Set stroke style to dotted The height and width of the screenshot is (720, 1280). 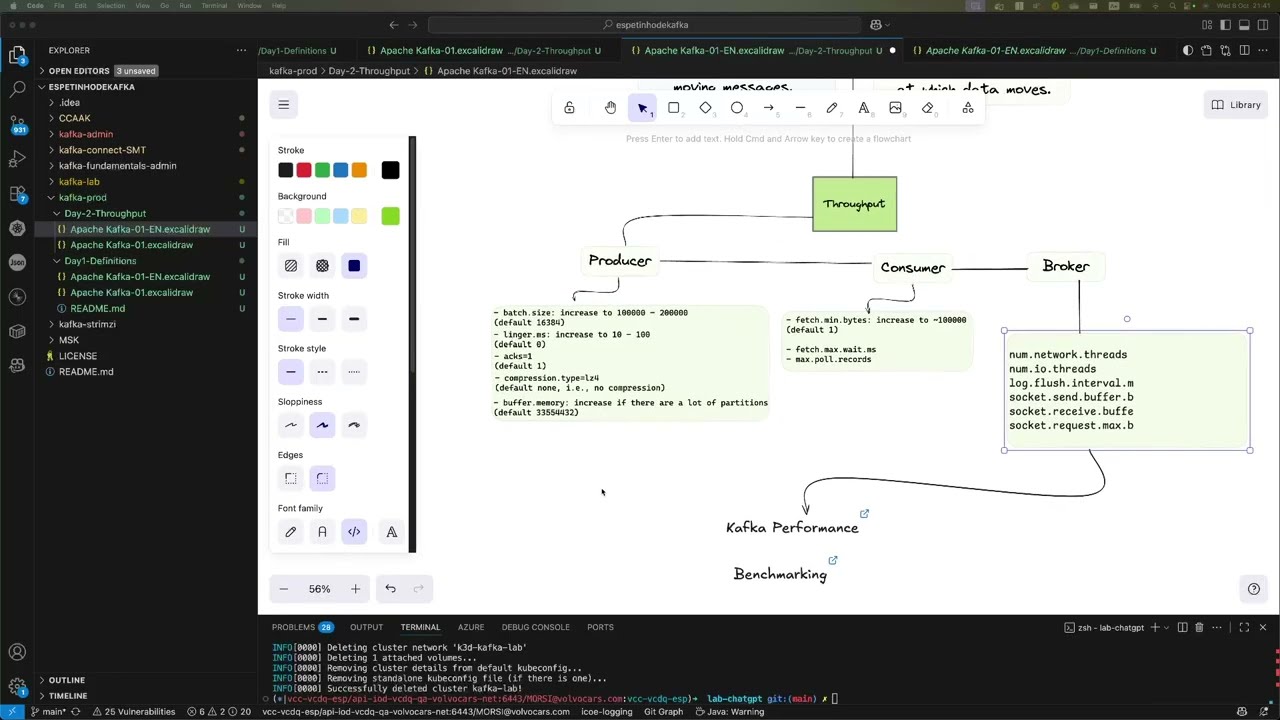[354, 372]
